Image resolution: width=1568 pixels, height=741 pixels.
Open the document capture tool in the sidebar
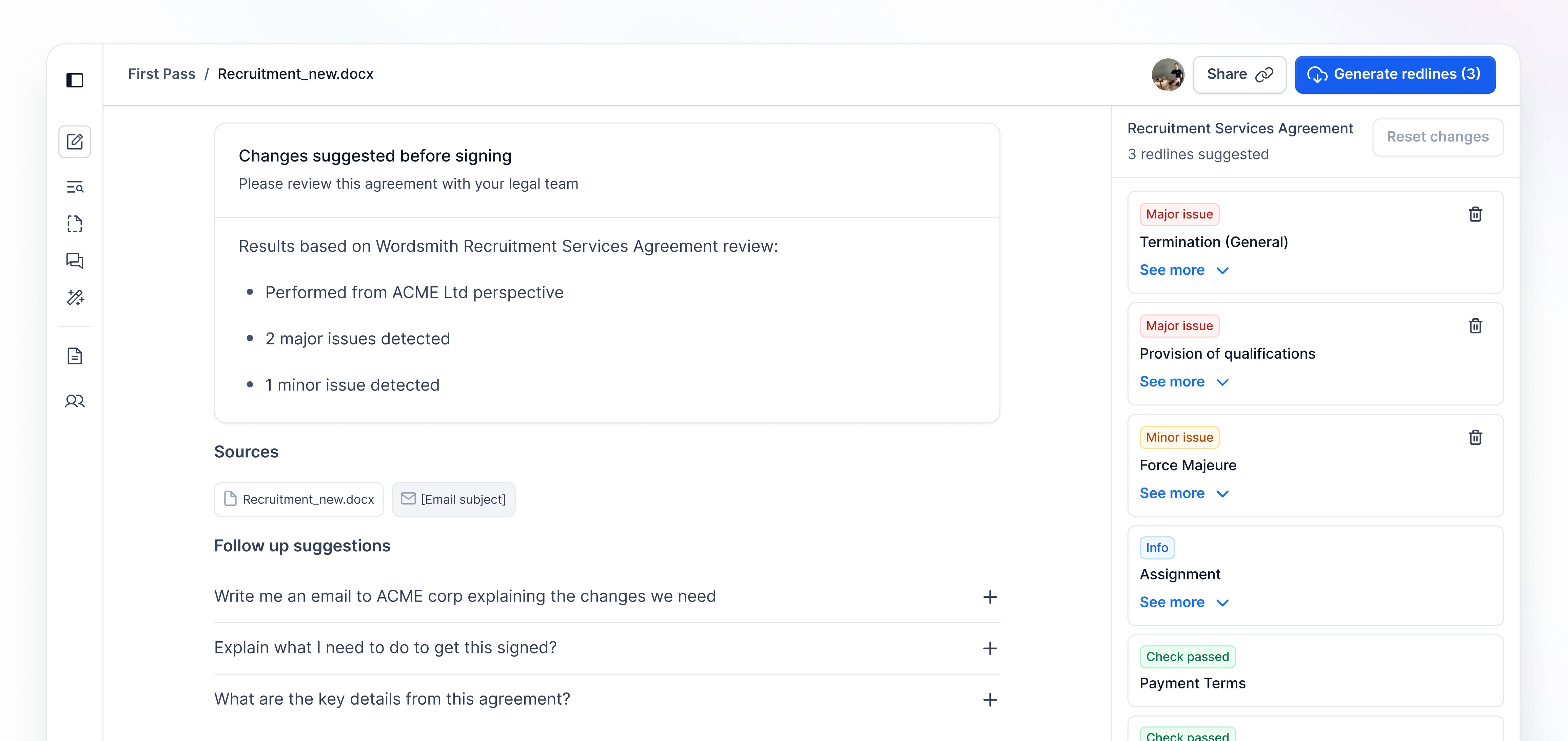tap(74, 224)
